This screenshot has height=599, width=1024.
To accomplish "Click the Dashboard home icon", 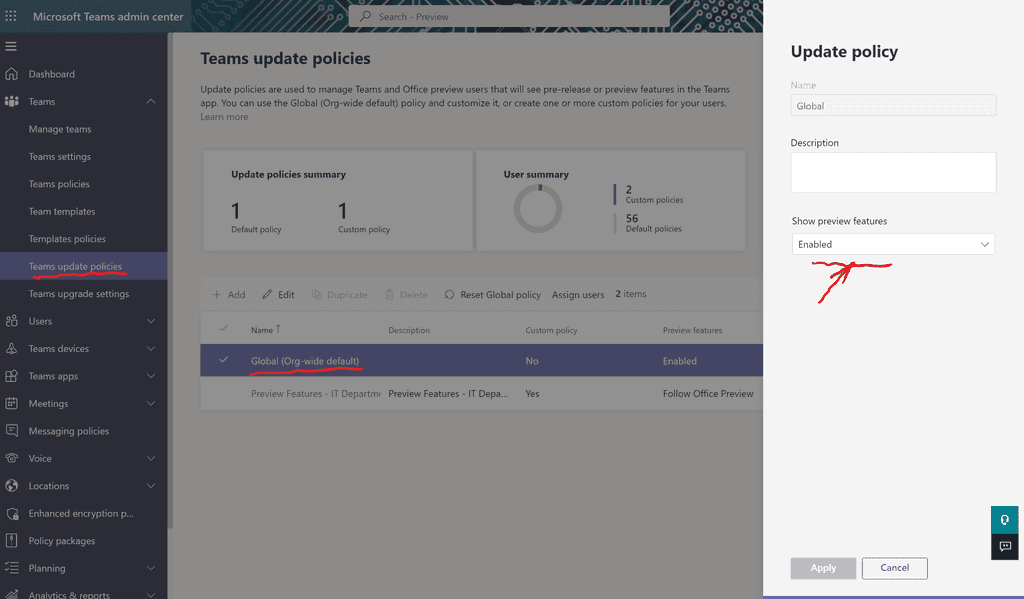I will click(x=12, y=74).
